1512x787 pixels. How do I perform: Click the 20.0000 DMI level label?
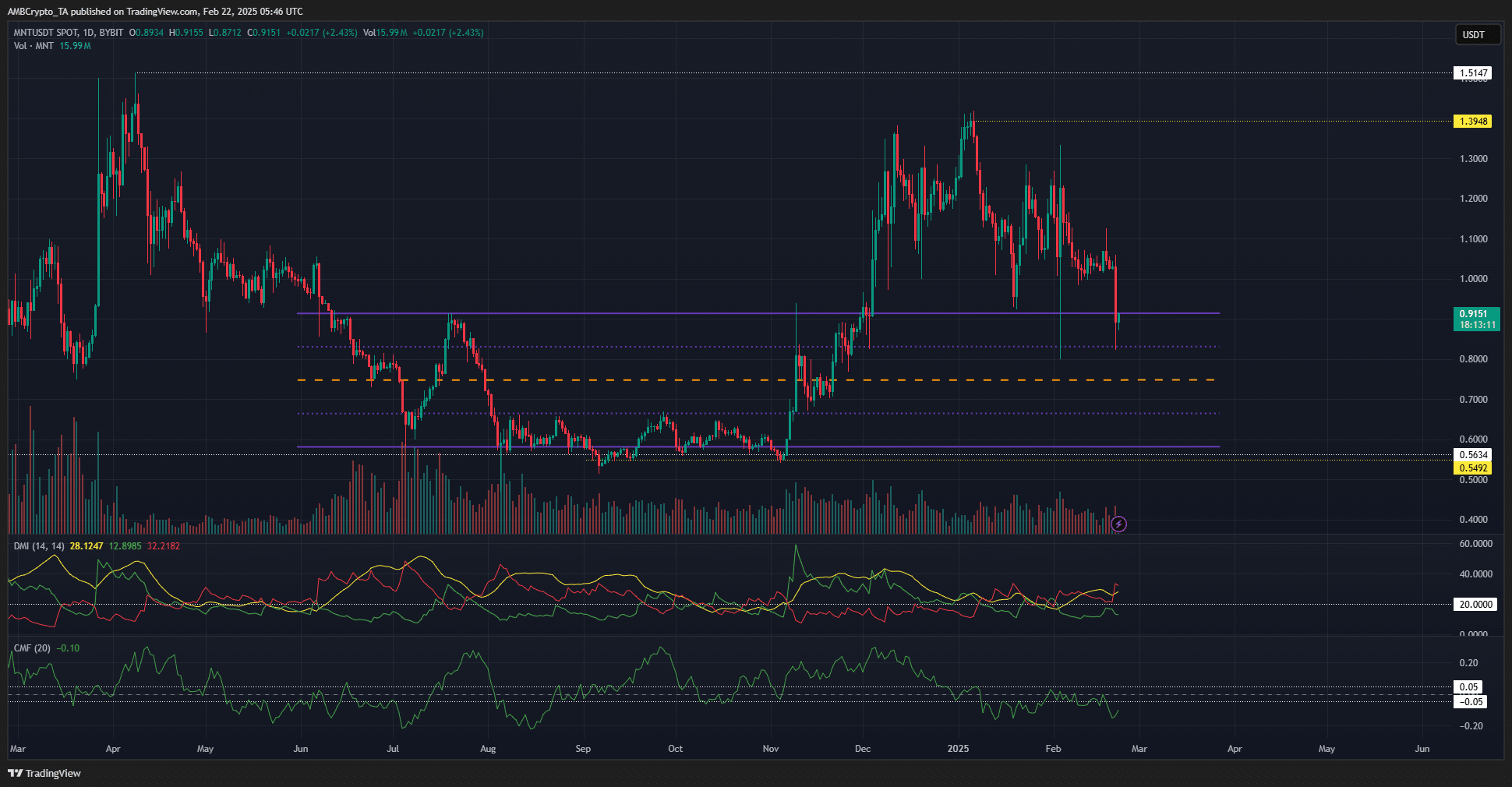pos(1475,605)
